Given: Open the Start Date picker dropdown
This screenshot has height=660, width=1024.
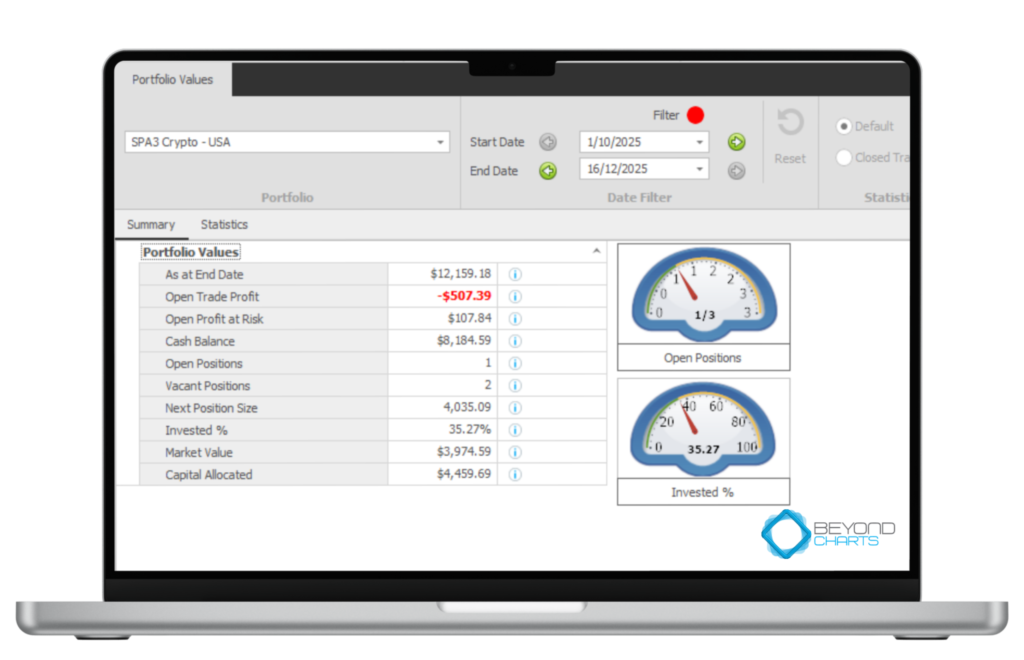Looking at the screenshot, I should 699,143.
